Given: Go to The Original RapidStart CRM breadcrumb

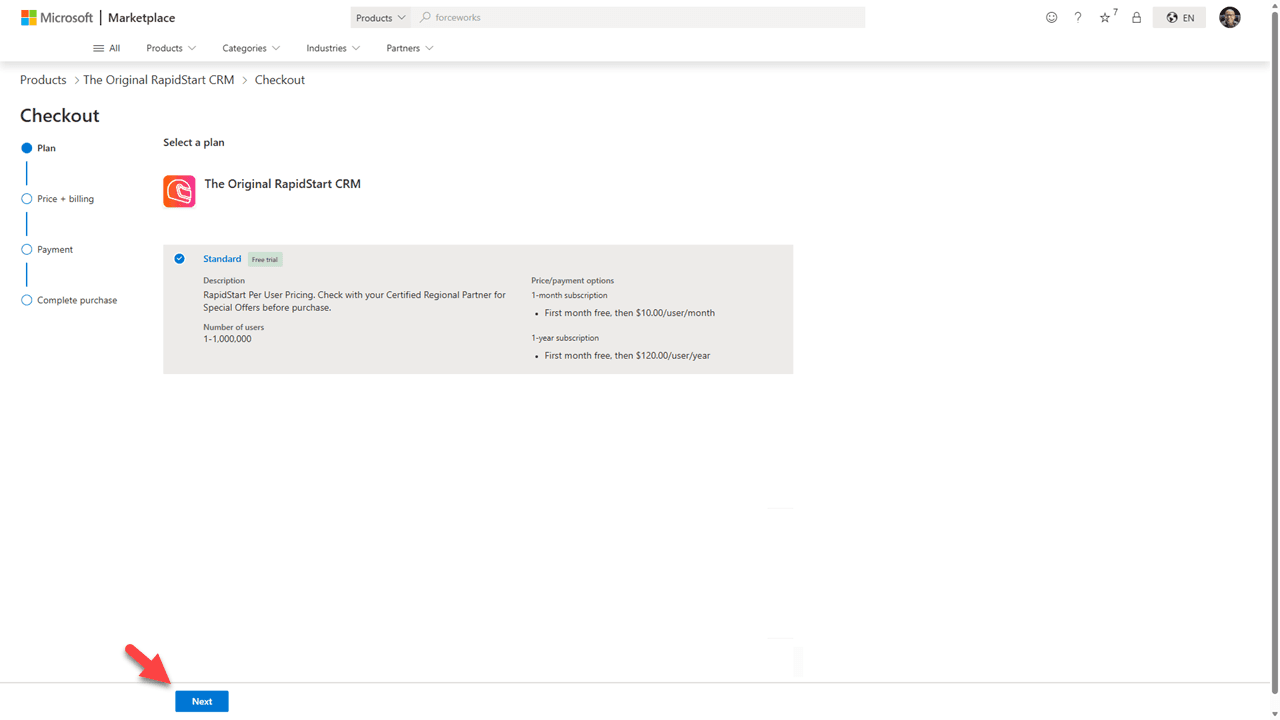Looking at the screenshot, I should coord(158,80).
